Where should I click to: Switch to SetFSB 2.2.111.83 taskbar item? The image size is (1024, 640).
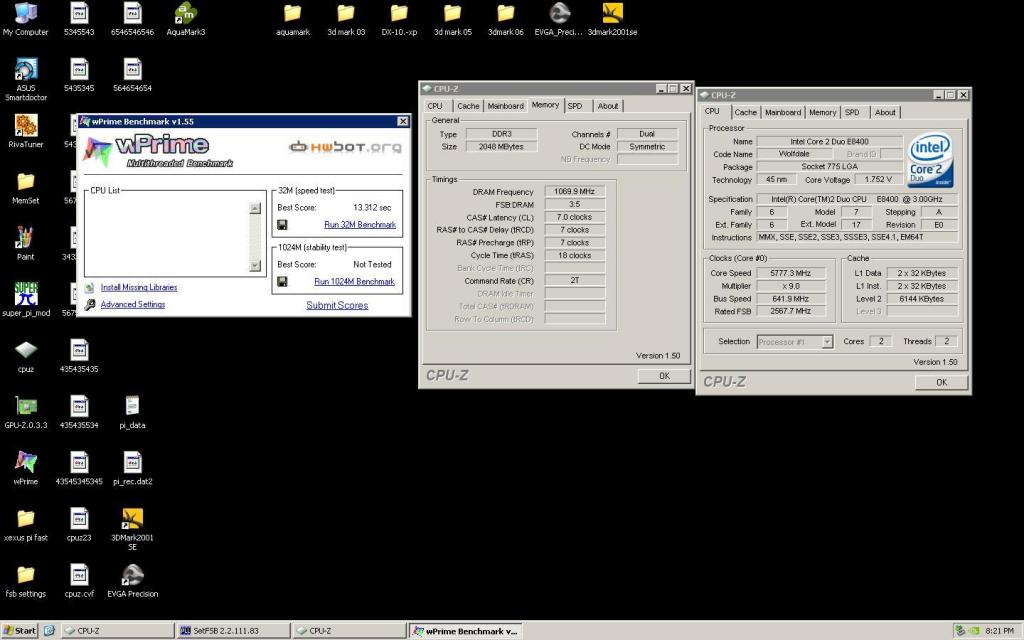click(233, 630)
